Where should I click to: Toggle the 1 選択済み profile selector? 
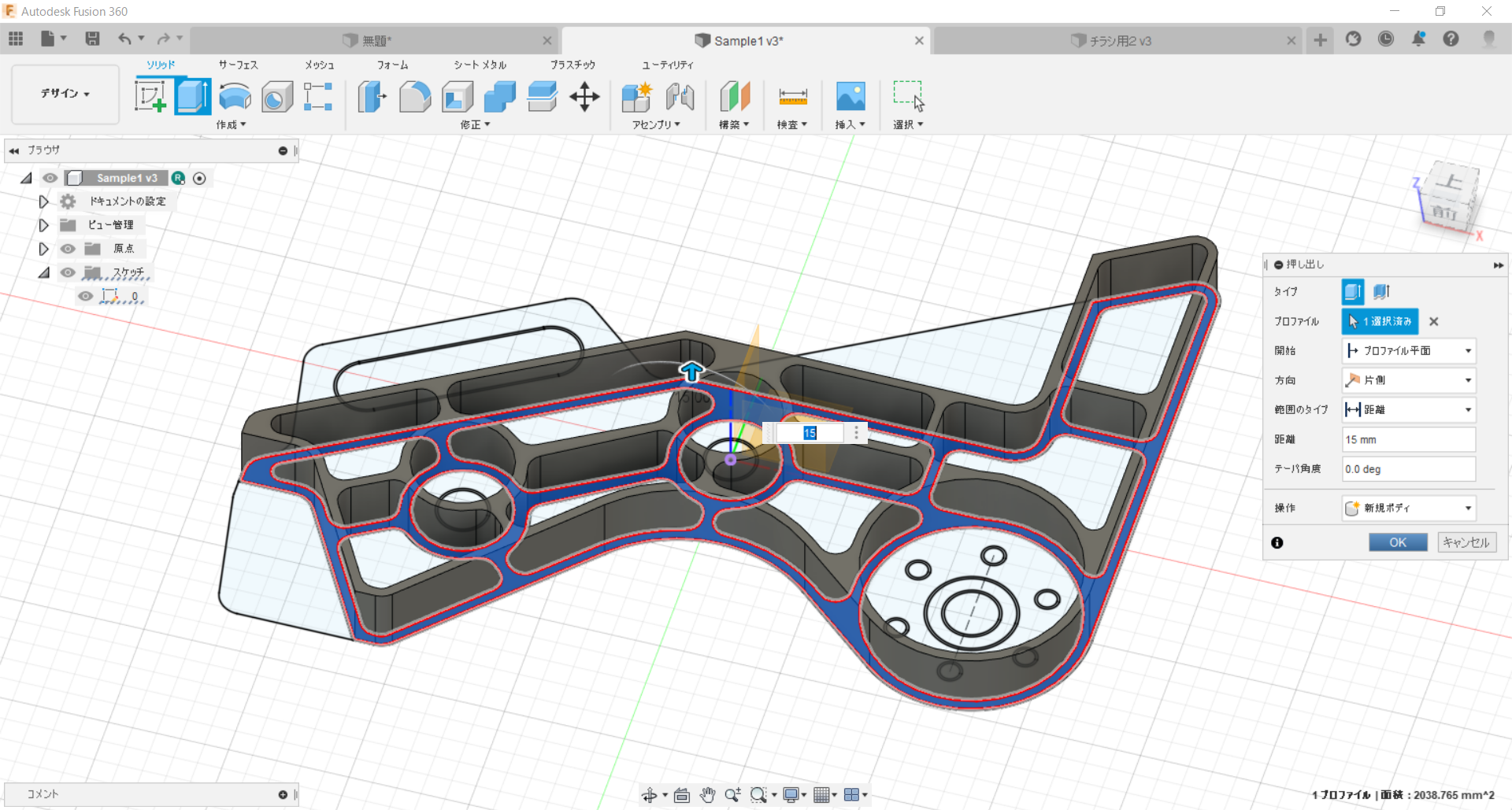[1380, 321]
